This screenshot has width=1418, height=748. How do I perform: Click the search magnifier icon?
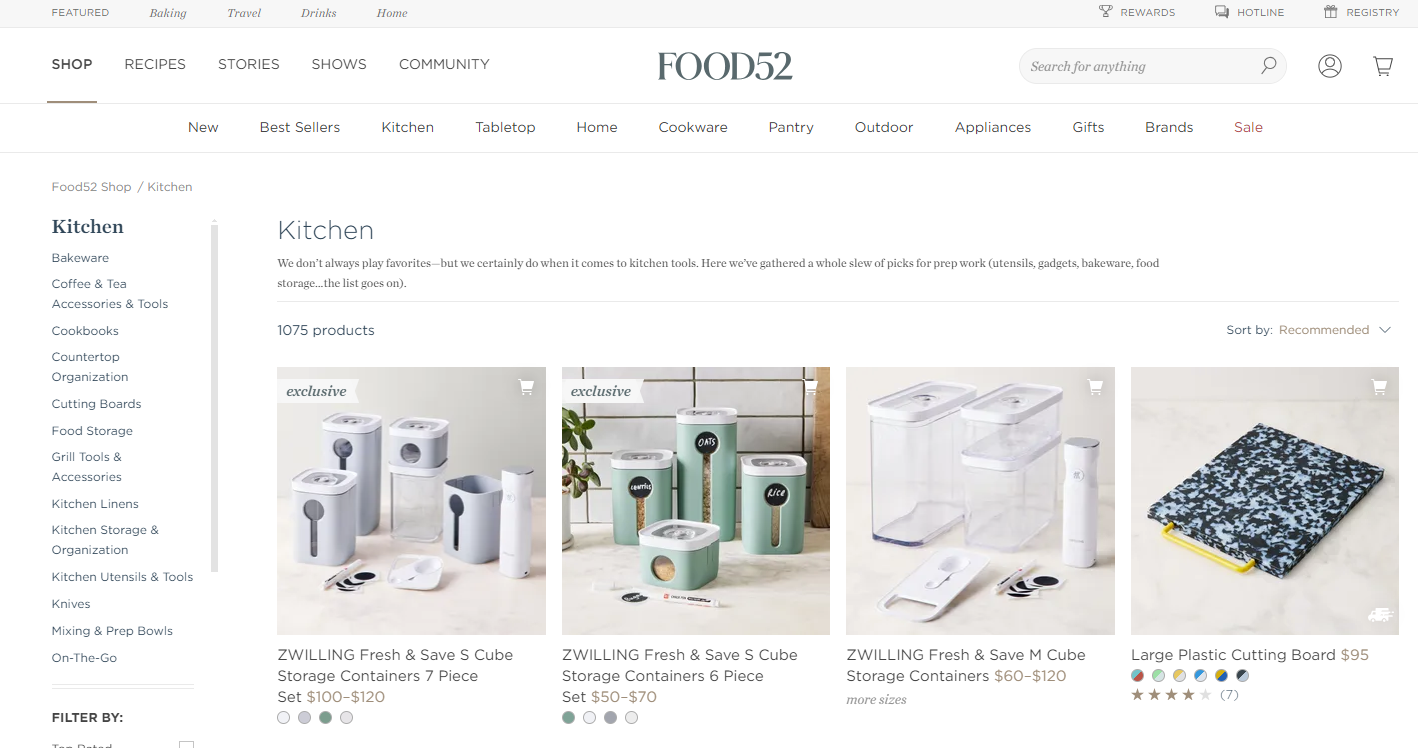tap(1268, 66)
